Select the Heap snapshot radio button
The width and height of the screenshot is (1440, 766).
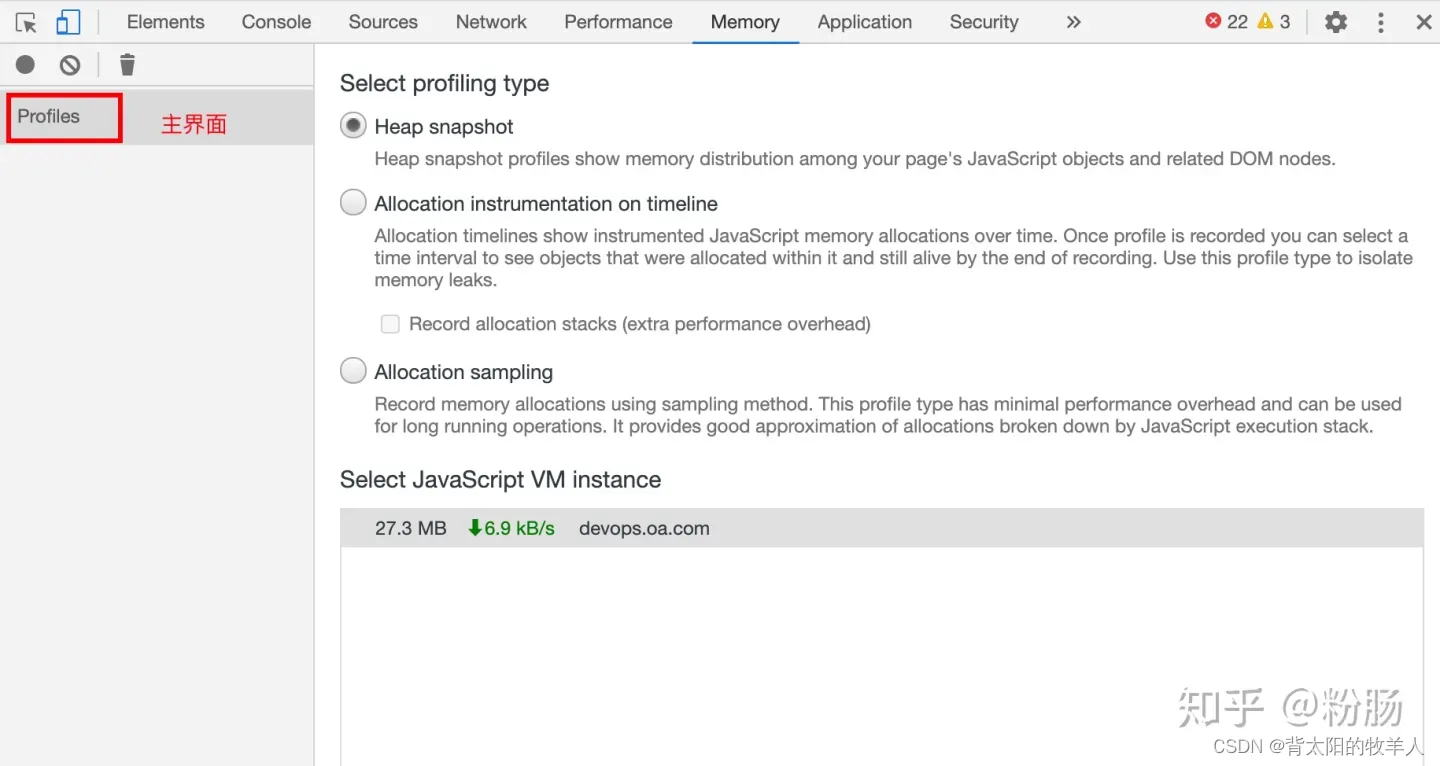tap(353, 126)
